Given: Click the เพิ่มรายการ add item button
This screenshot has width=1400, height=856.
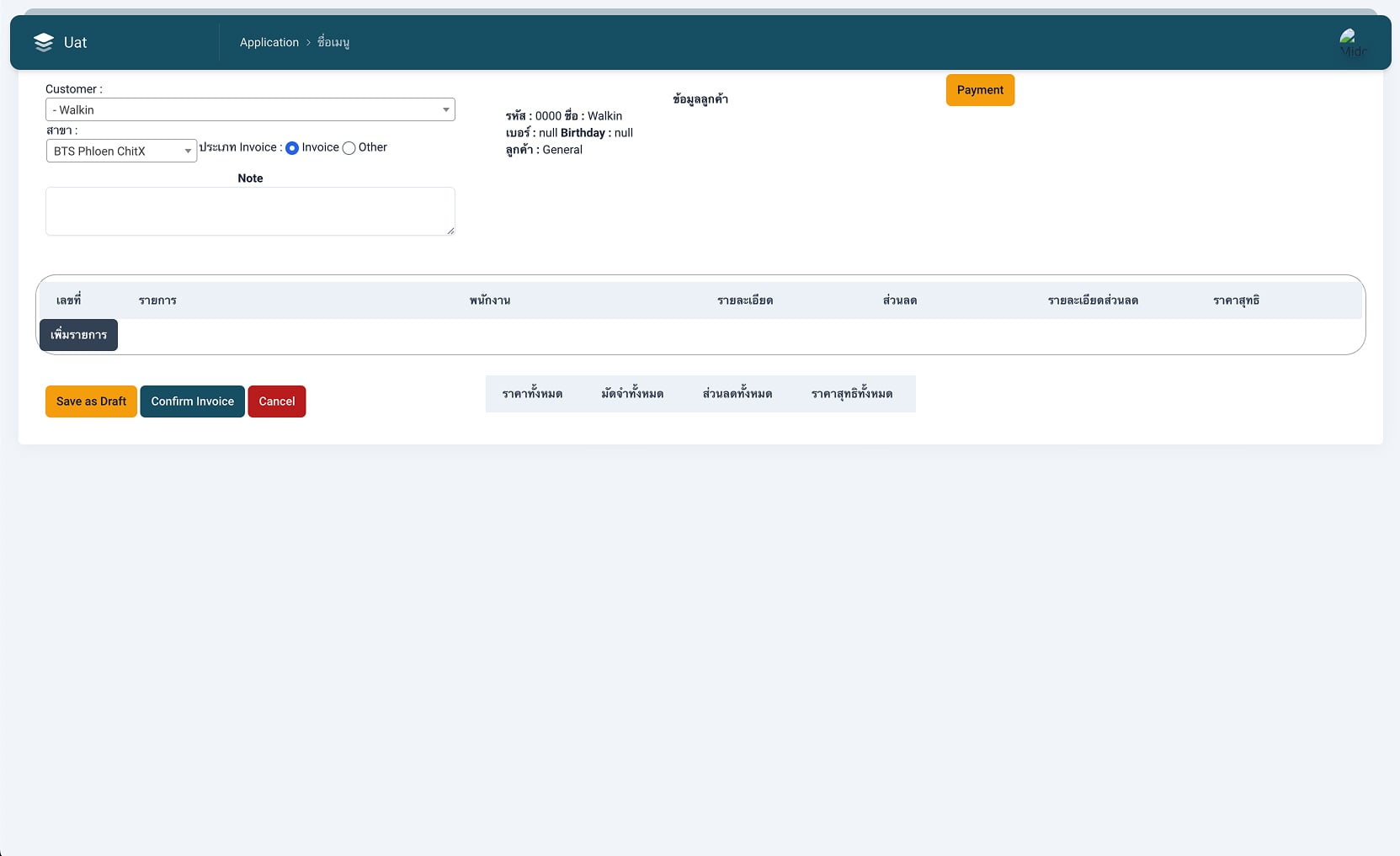Looking at the screenshot, I should 78,335.
